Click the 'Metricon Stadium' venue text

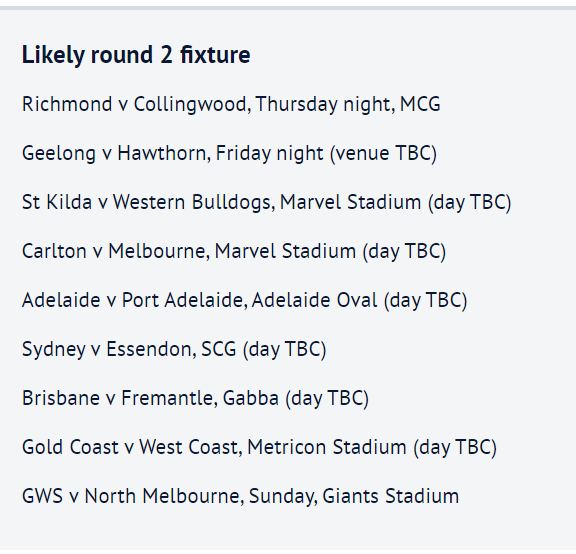coord(327,447)
